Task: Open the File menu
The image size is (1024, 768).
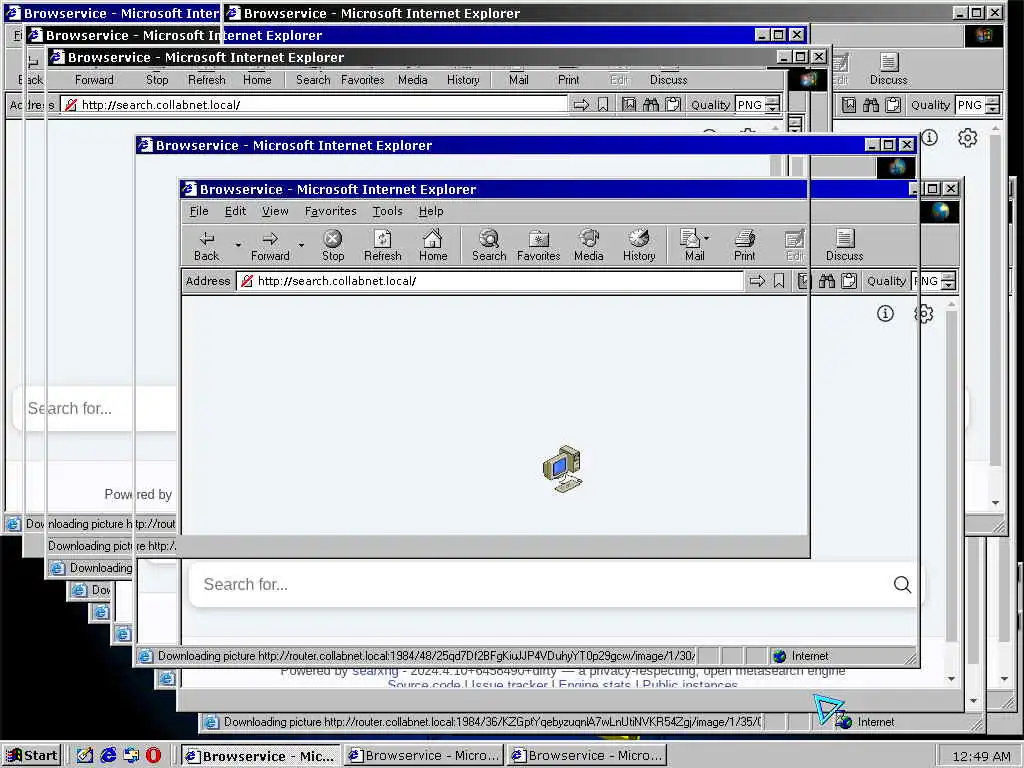Action: tap(199, 211)
